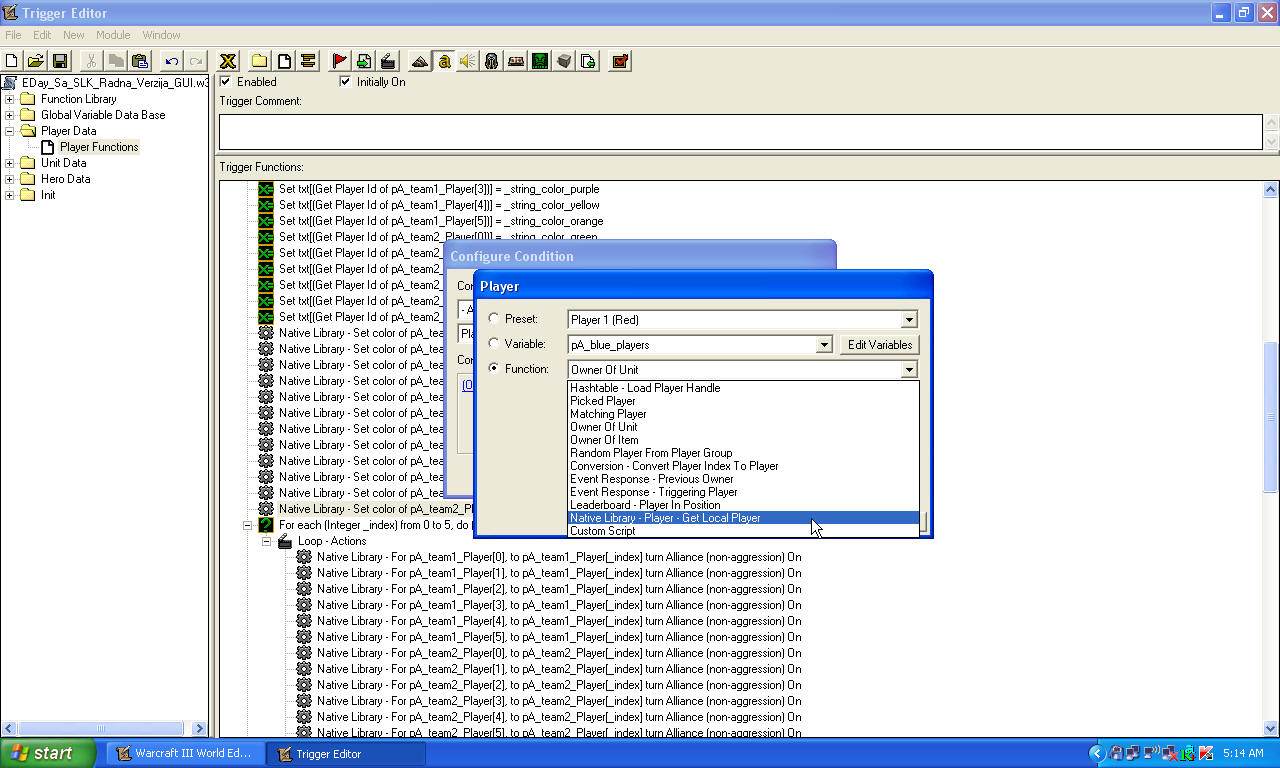Viewport: 1280px width, 768px height.
Task: Open the Terrain Editor mountain icon
Action: tap(420, 61)
